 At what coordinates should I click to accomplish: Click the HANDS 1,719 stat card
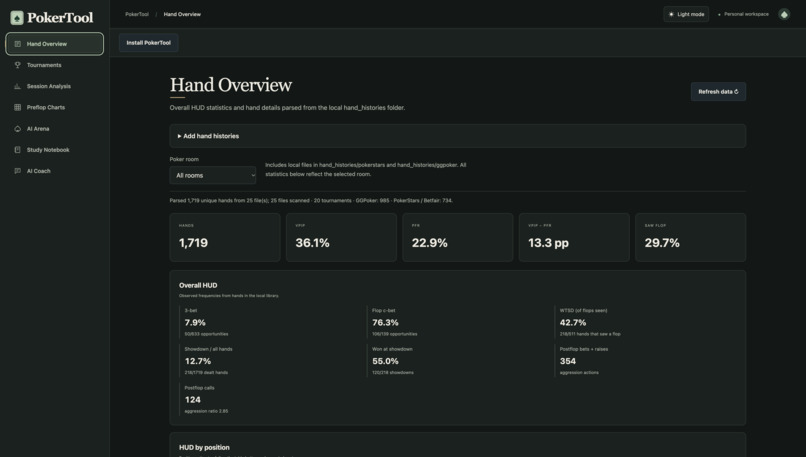point(225,237)
